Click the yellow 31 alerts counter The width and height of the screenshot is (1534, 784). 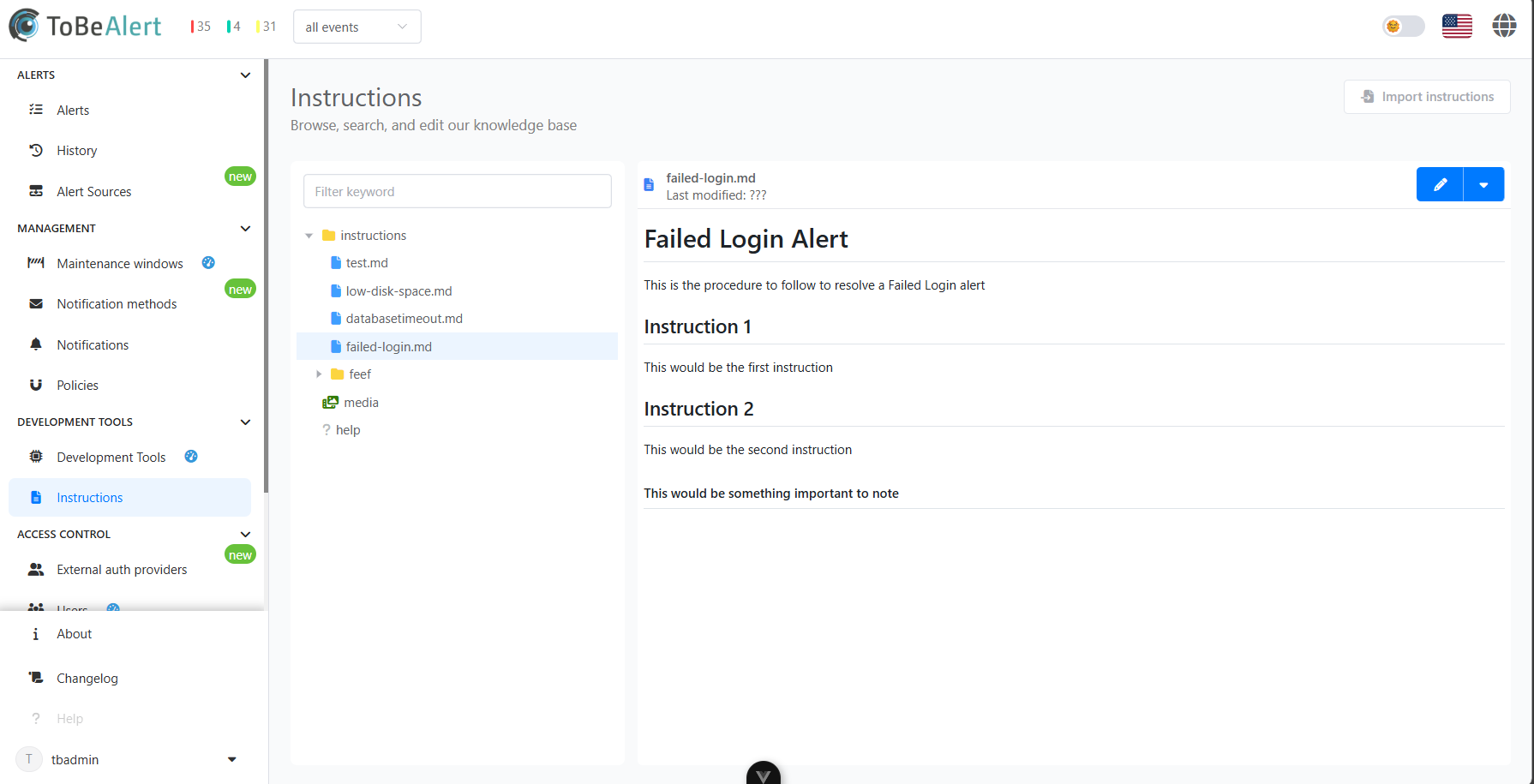[x=267, y=27]
